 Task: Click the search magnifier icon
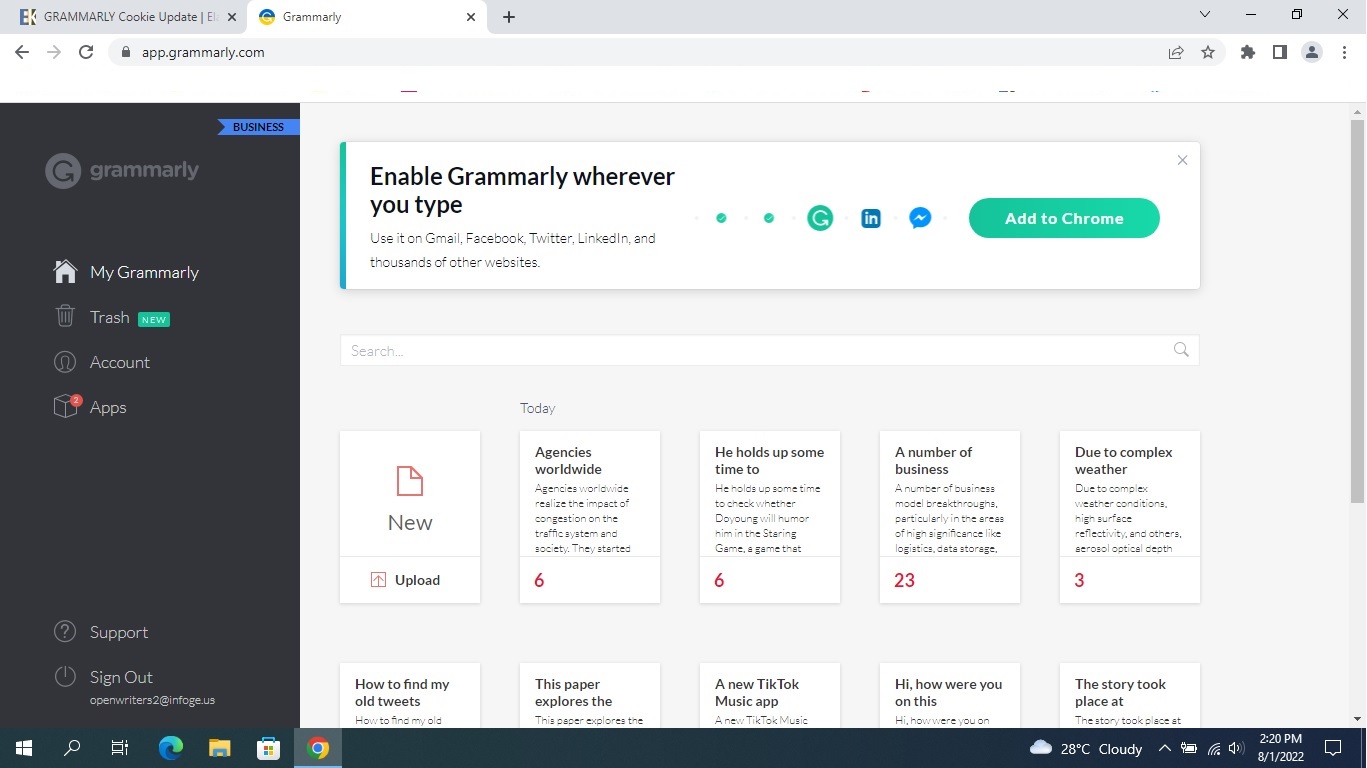pyautogui.click(x=1181, y=350)
